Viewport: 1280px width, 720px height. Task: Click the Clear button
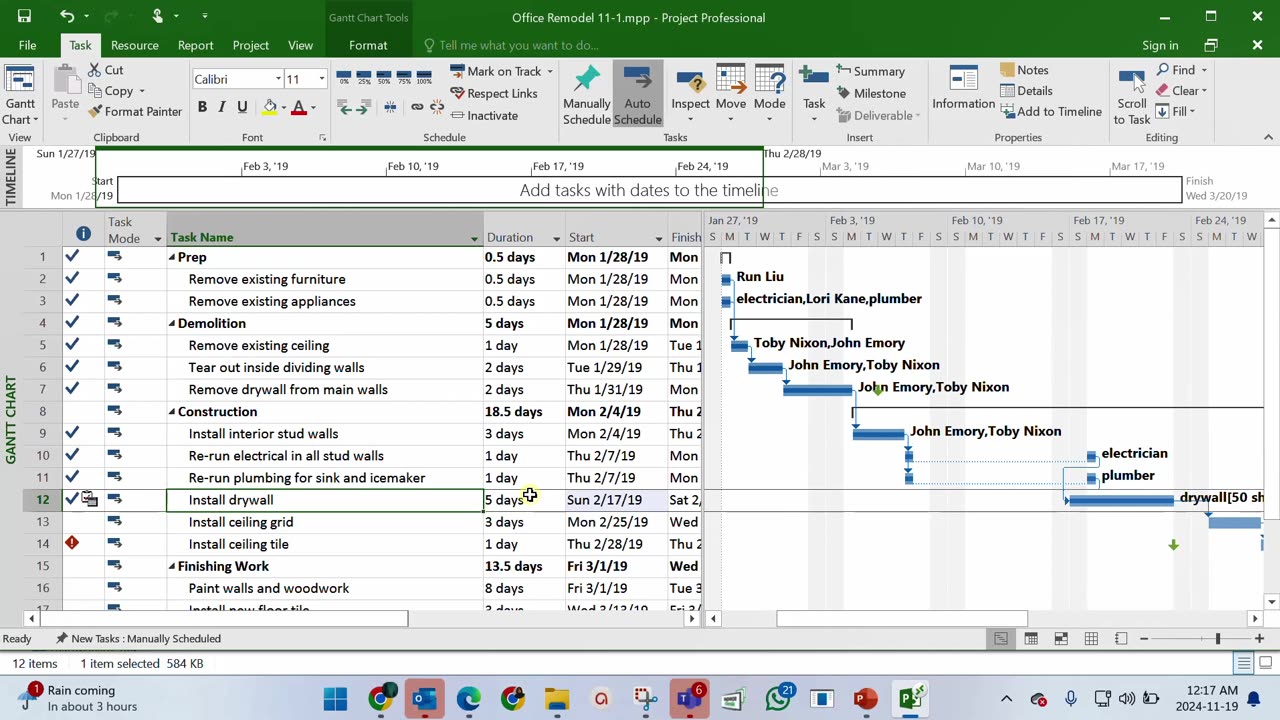coord(1182,90)
